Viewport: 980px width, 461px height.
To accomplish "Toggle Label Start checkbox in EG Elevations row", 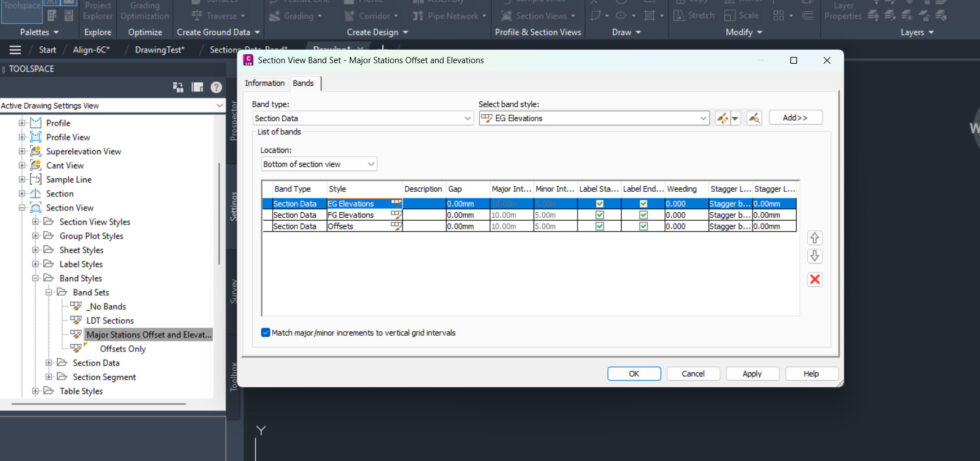I will [x=599, y=204].
